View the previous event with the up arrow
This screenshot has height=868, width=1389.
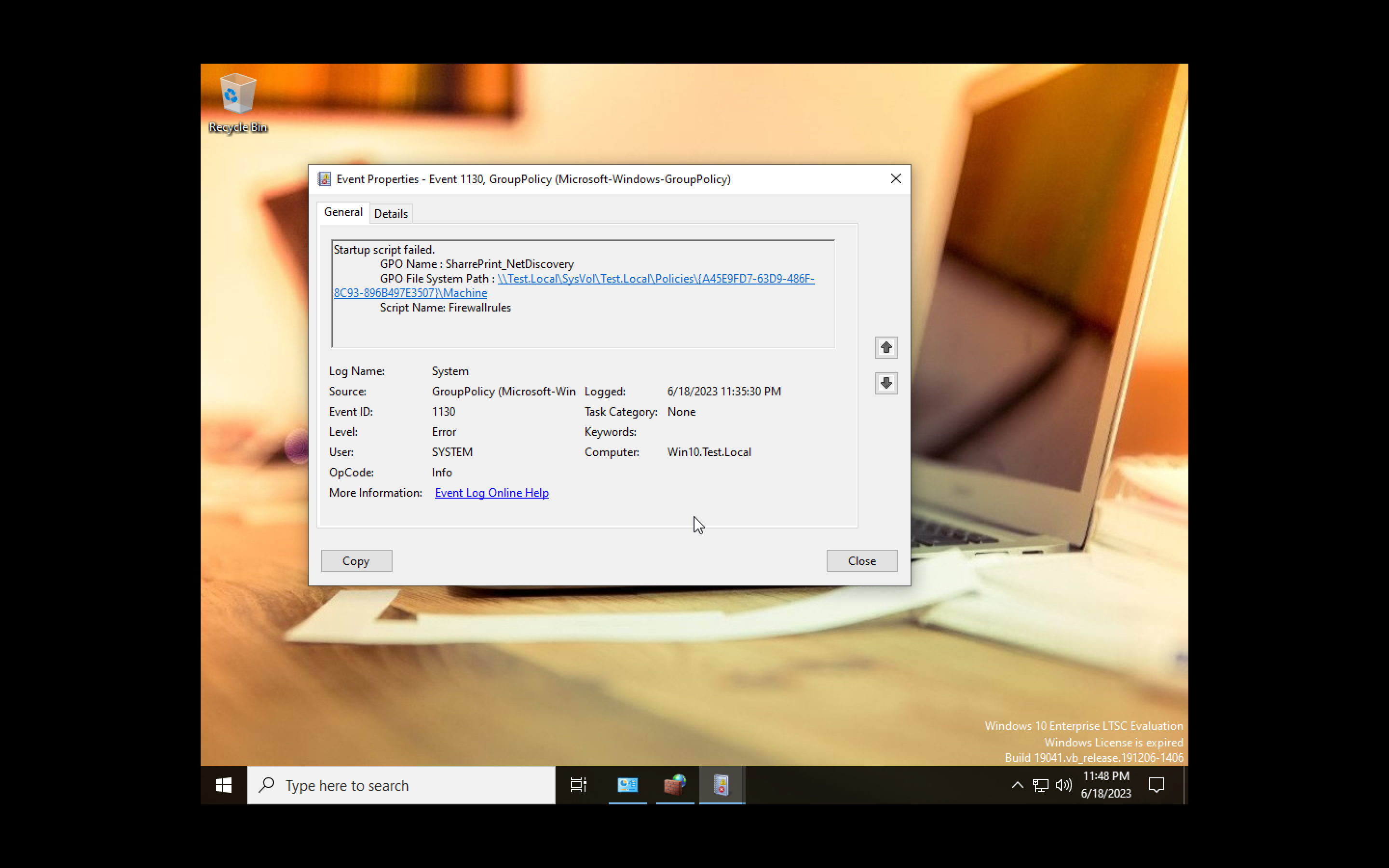pyautogui.click(x=885, y=347)
